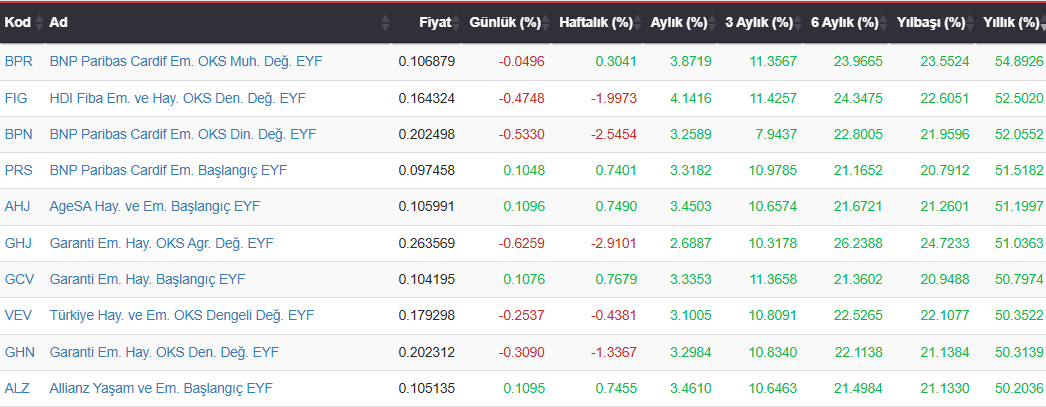
Task: Open Garanti Em. Hay. Başlangıç EYF
Action: click(x=147, y=279)
